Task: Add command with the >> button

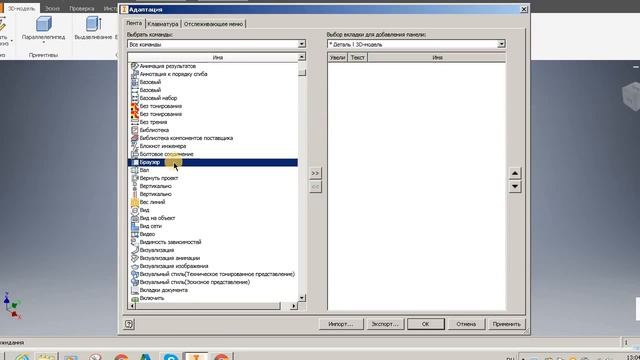Action: 315,173
